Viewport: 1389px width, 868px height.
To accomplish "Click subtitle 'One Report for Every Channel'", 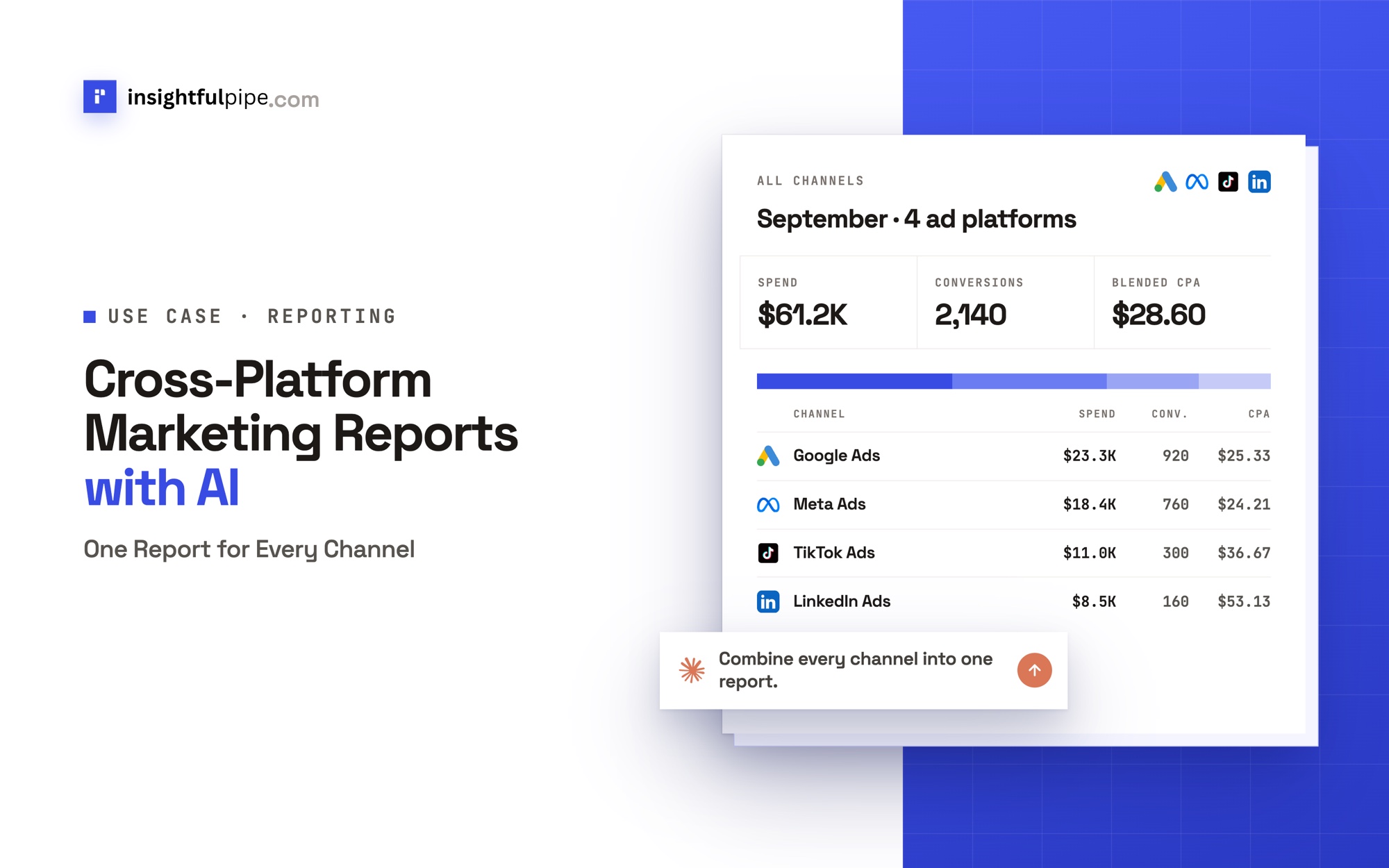I will (249, 549).
